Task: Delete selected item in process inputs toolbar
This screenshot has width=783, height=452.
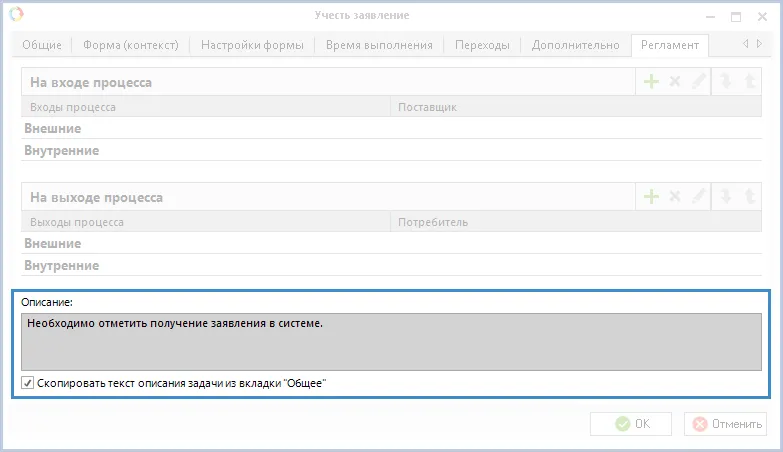Action: click(x=675, y=82)
